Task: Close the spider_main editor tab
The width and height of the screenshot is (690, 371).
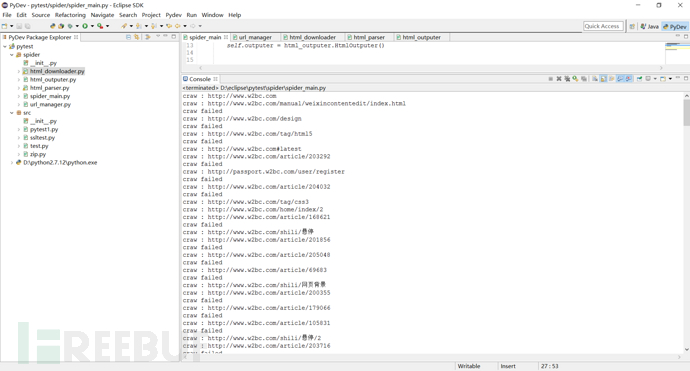Action: (226, 37)
